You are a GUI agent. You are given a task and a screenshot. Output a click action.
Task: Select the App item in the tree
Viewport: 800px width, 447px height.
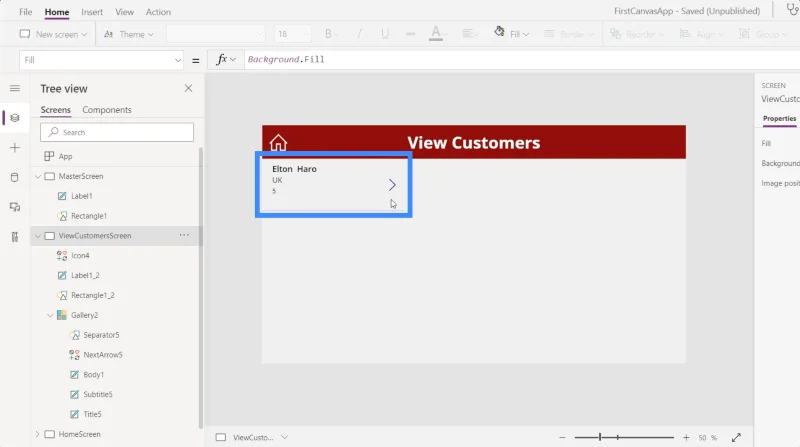point(65,156)
